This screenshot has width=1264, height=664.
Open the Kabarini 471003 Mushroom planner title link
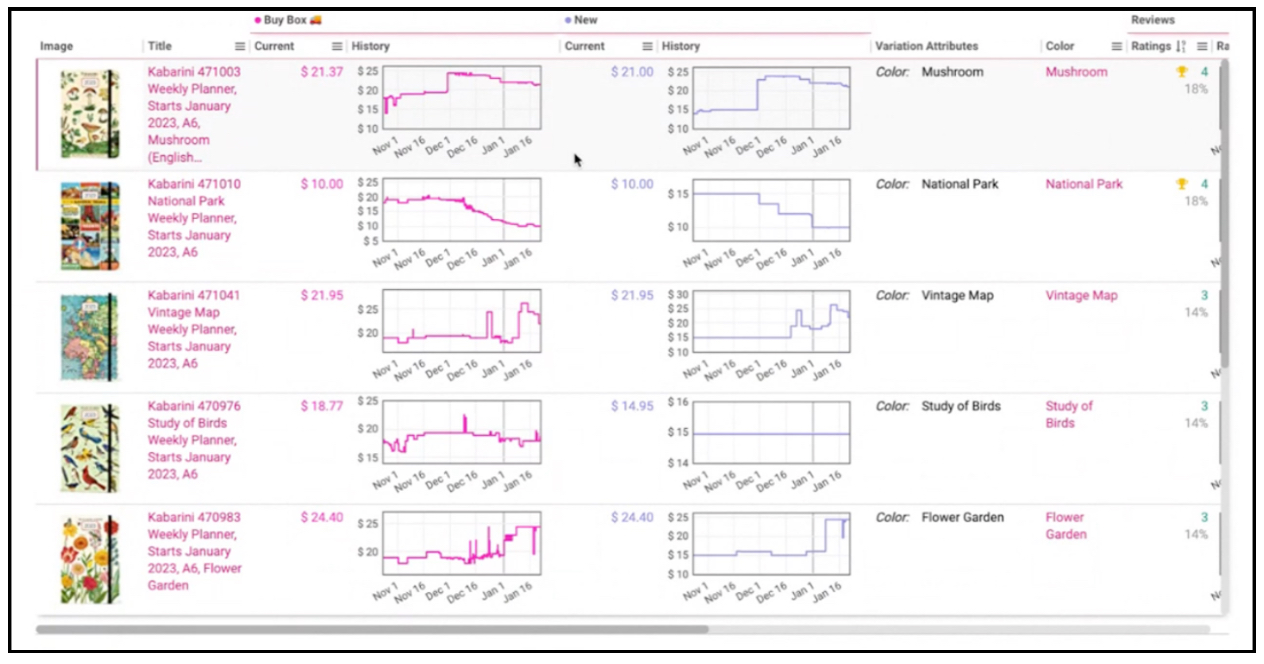(193, 114)
